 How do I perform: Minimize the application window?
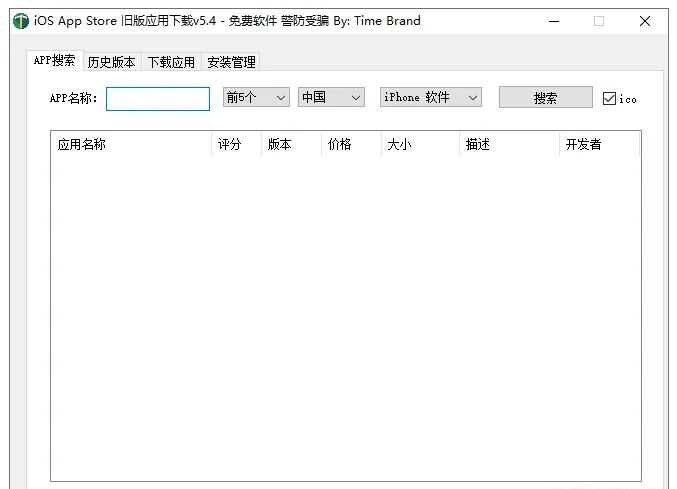[x=554, y=21]
